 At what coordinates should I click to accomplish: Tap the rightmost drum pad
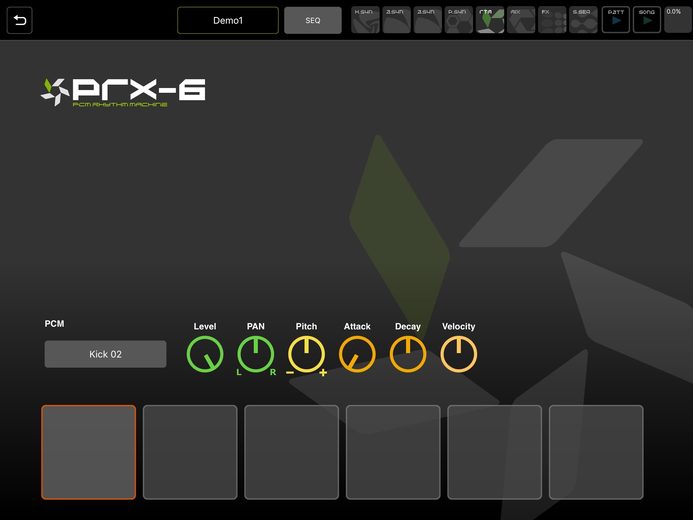(x=596, y=452)
